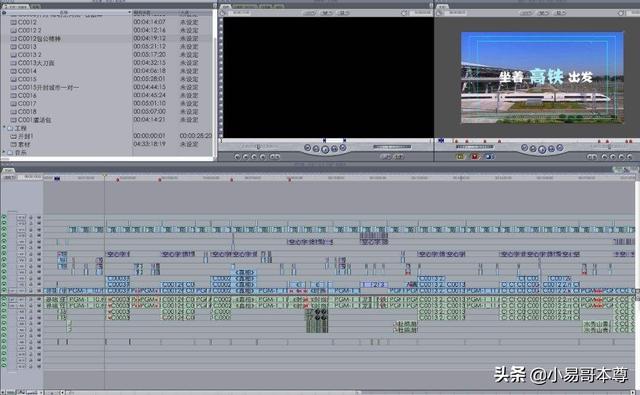Viewport: 640px width, 395px height.
Task: Click the Viewer play button
Action: [x=325, y=149]
